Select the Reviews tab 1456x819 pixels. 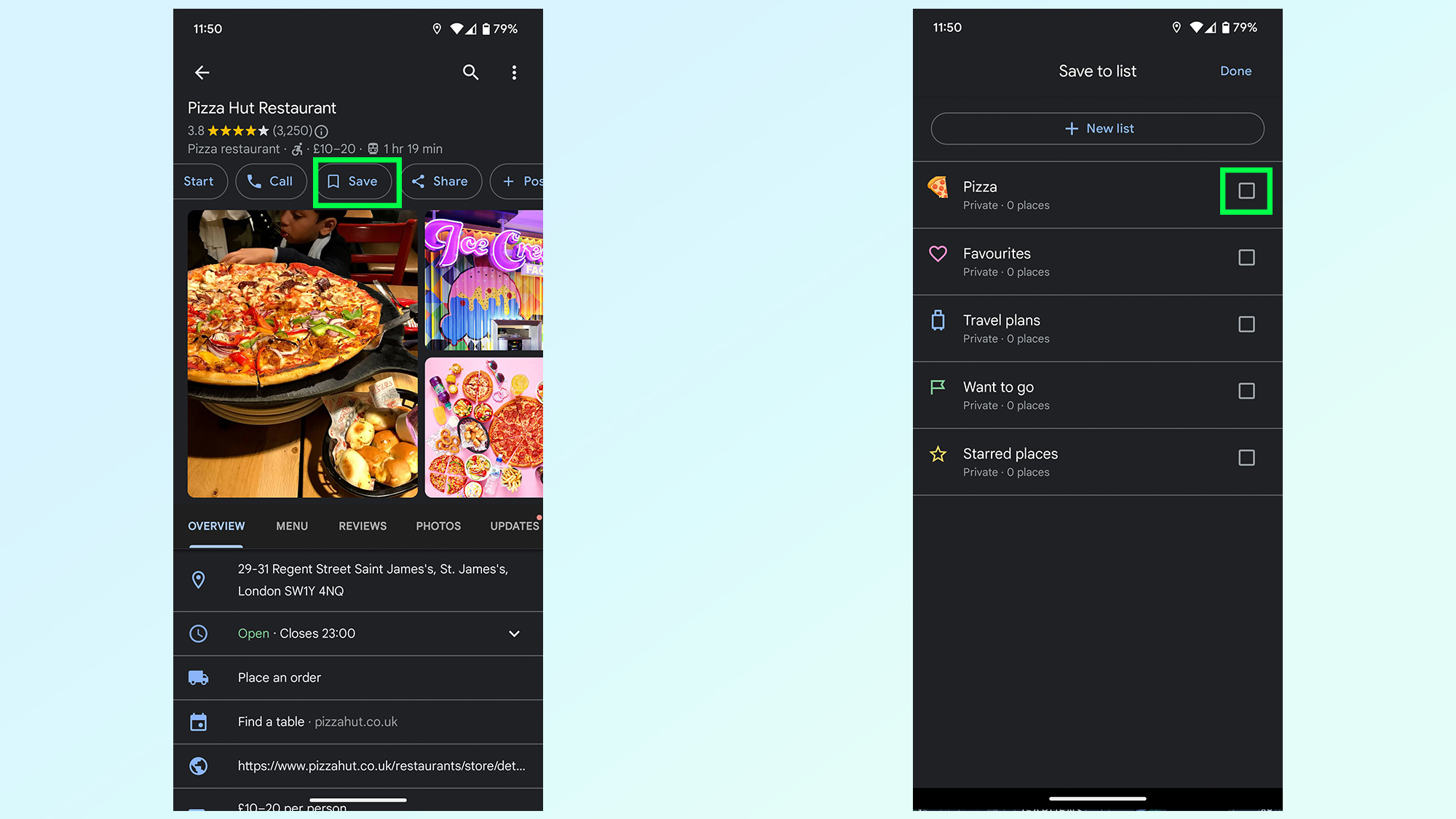362,526
